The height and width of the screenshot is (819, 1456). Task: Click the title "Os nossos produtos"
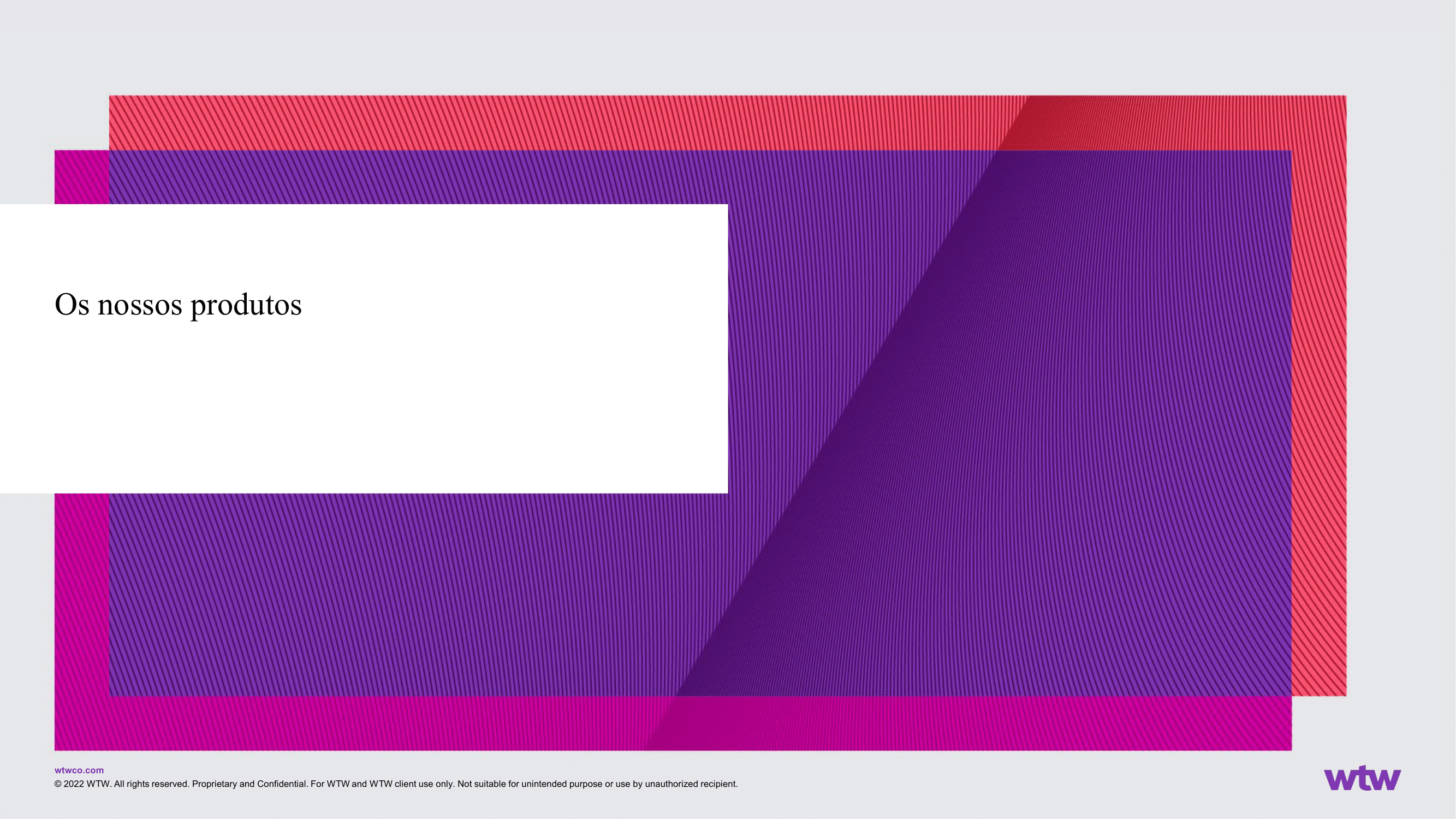[x=178, y=305]
